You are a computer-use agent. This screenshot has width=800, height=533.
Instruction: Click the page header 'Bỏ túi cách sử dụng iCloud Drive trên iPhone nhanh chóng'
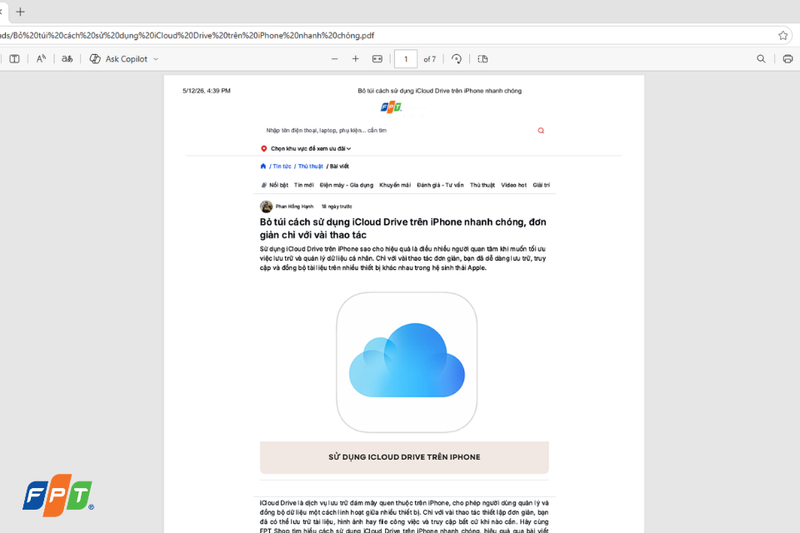(439, 91)
